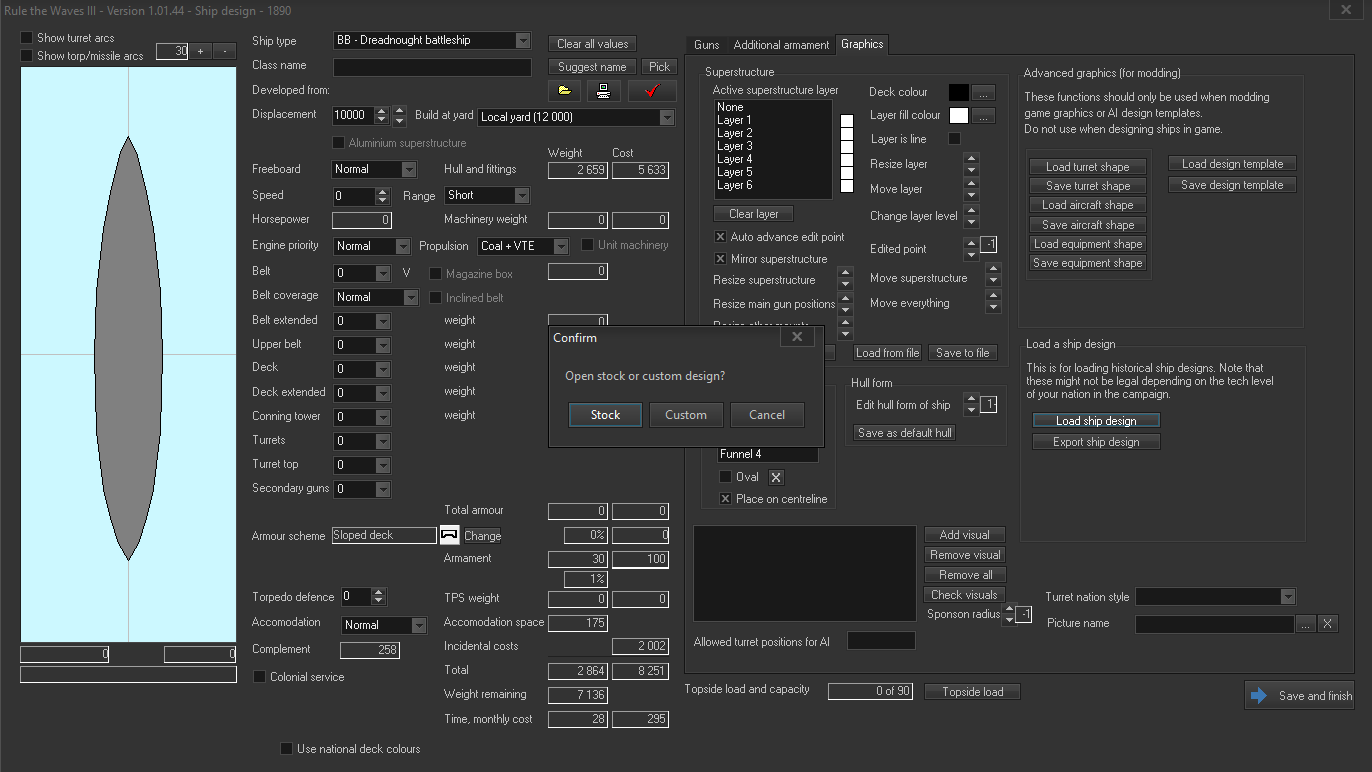Switch to Guns tab

[x=706, y=45]
